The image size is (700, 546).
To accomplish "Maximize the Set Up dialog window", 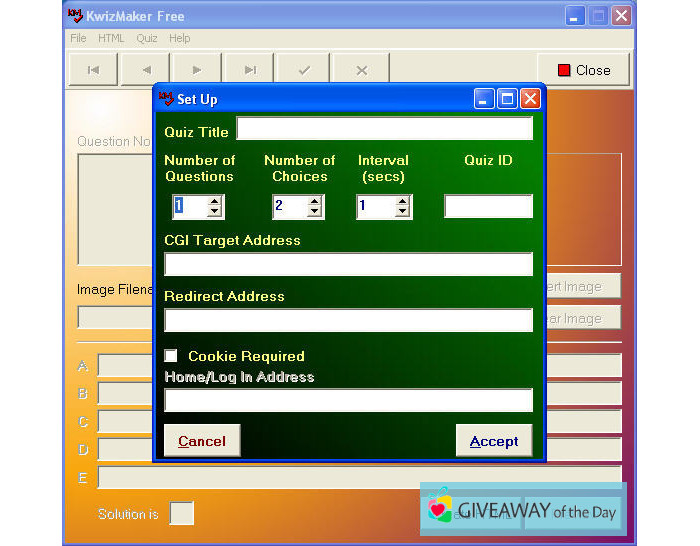I will (x=507, y=98).
